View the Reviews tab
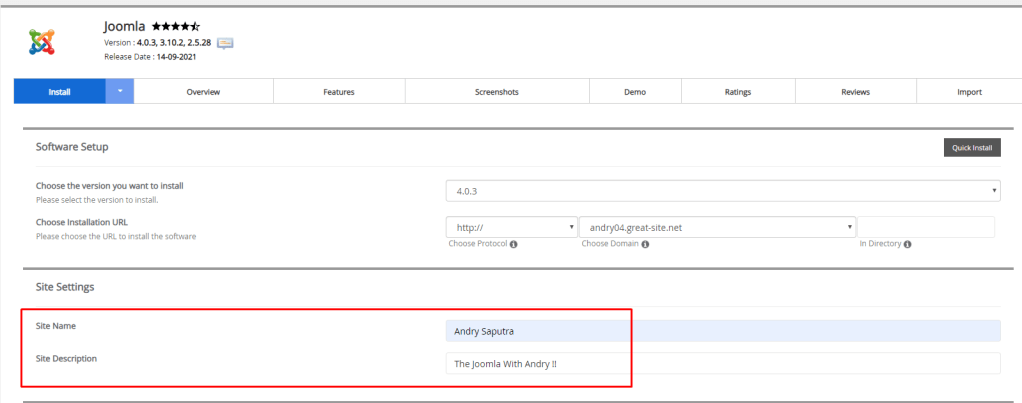Image resolution: width=1022 pixels, height=403 pixels. click(x=855, y=92)
